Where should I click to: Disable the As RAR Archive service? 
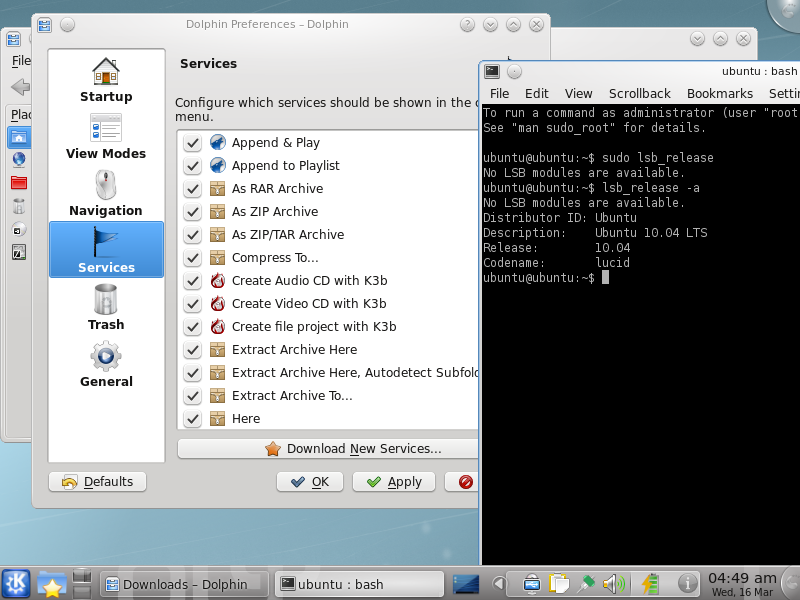pos(193,189)
